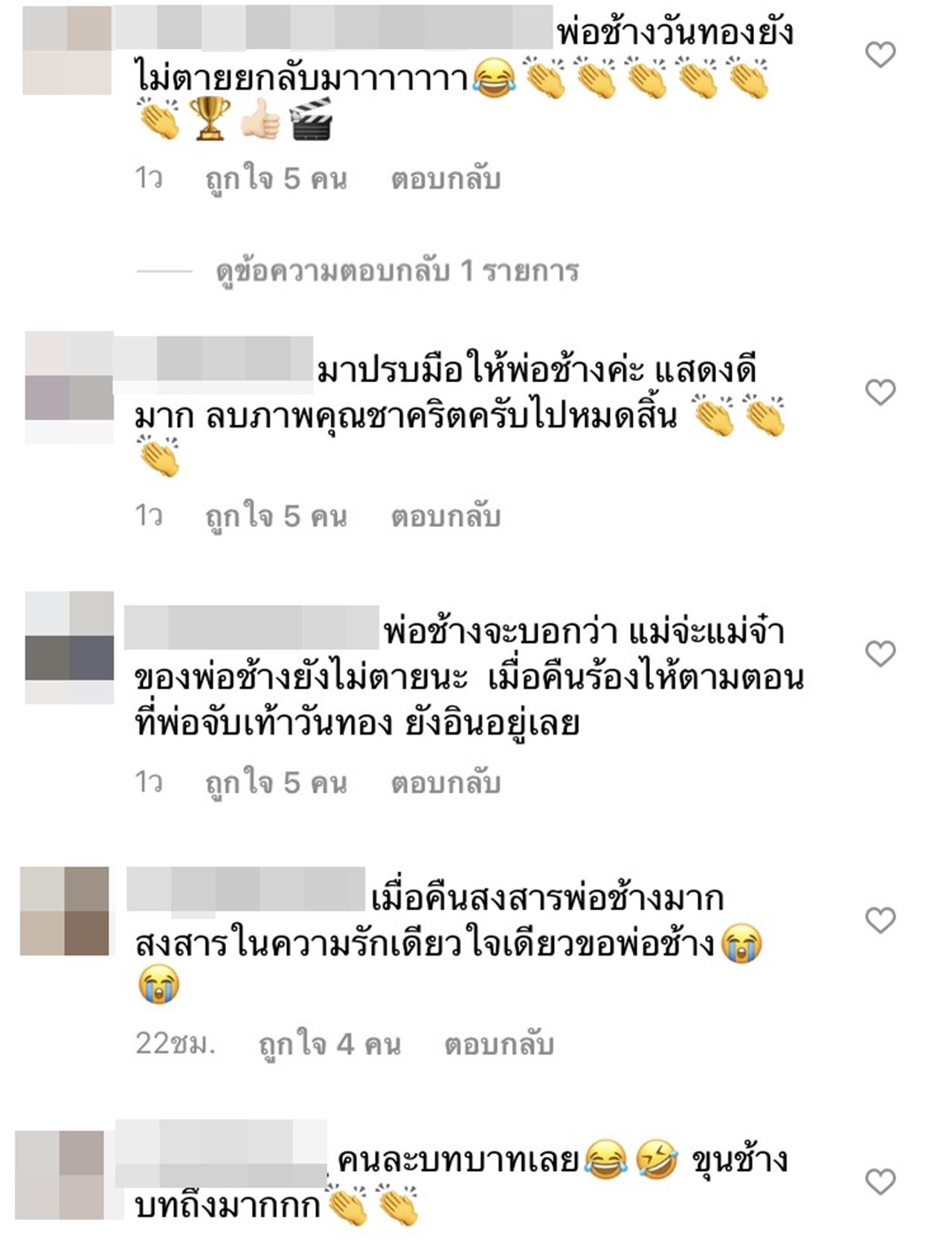Tap heart on เมื่อคืนสงสารพ่อช้างมาก comment
The image size is (952, 1244).
coord(881,920)
